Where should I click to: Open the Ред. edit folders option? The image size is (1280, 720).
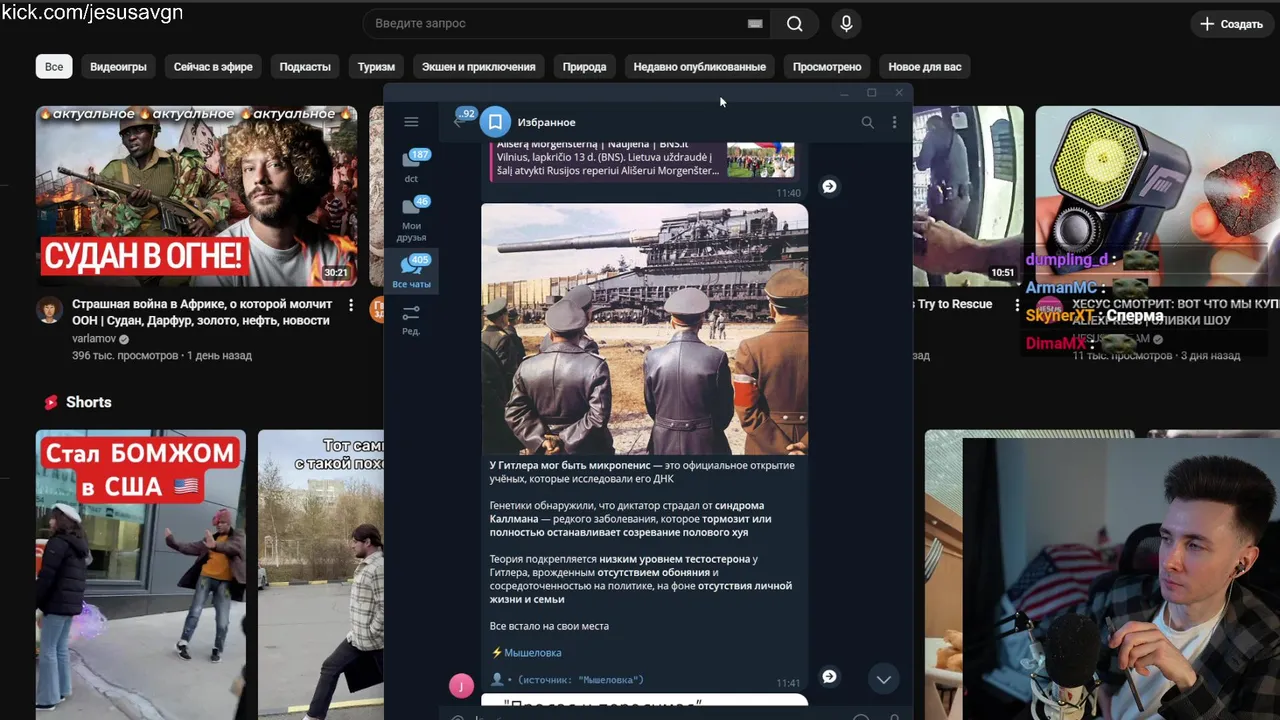pos(411,320)
